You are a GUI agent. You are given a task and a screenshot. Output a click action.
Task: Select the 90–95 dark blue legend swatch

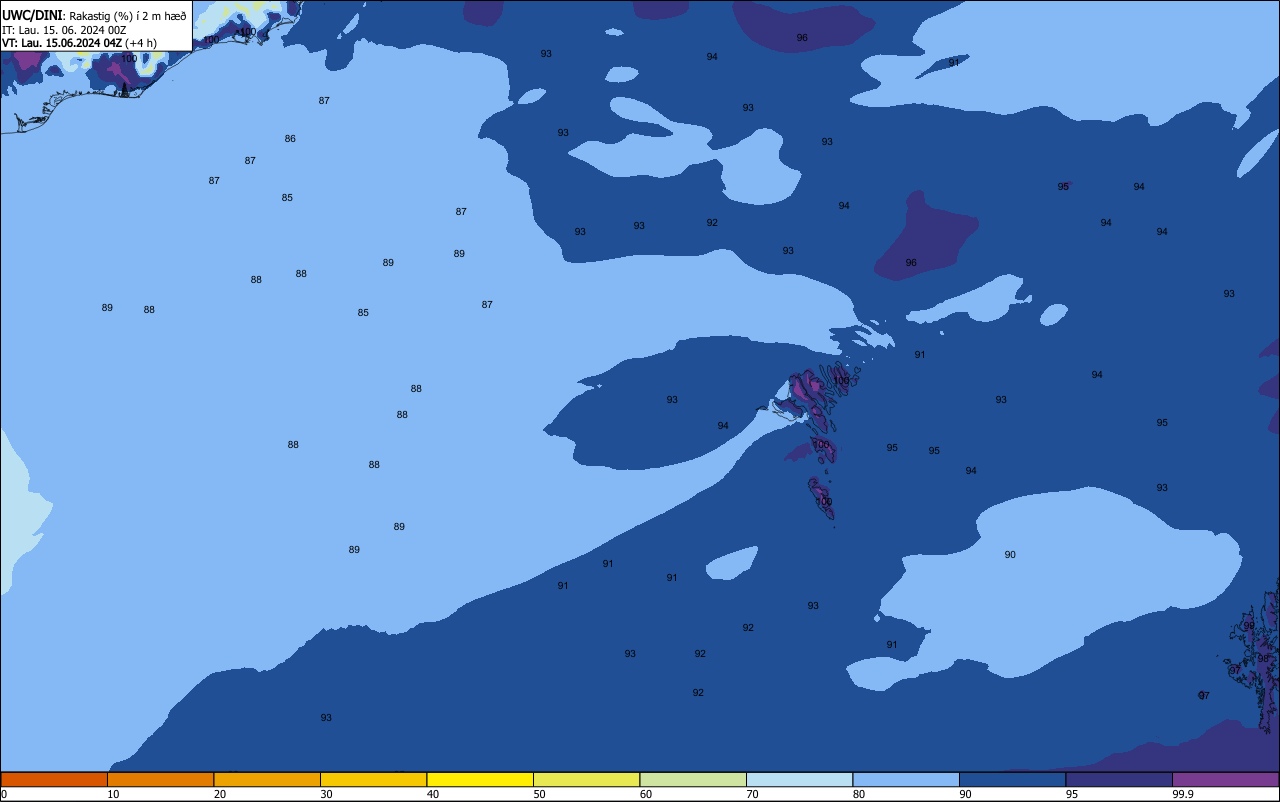point(1012,779)
